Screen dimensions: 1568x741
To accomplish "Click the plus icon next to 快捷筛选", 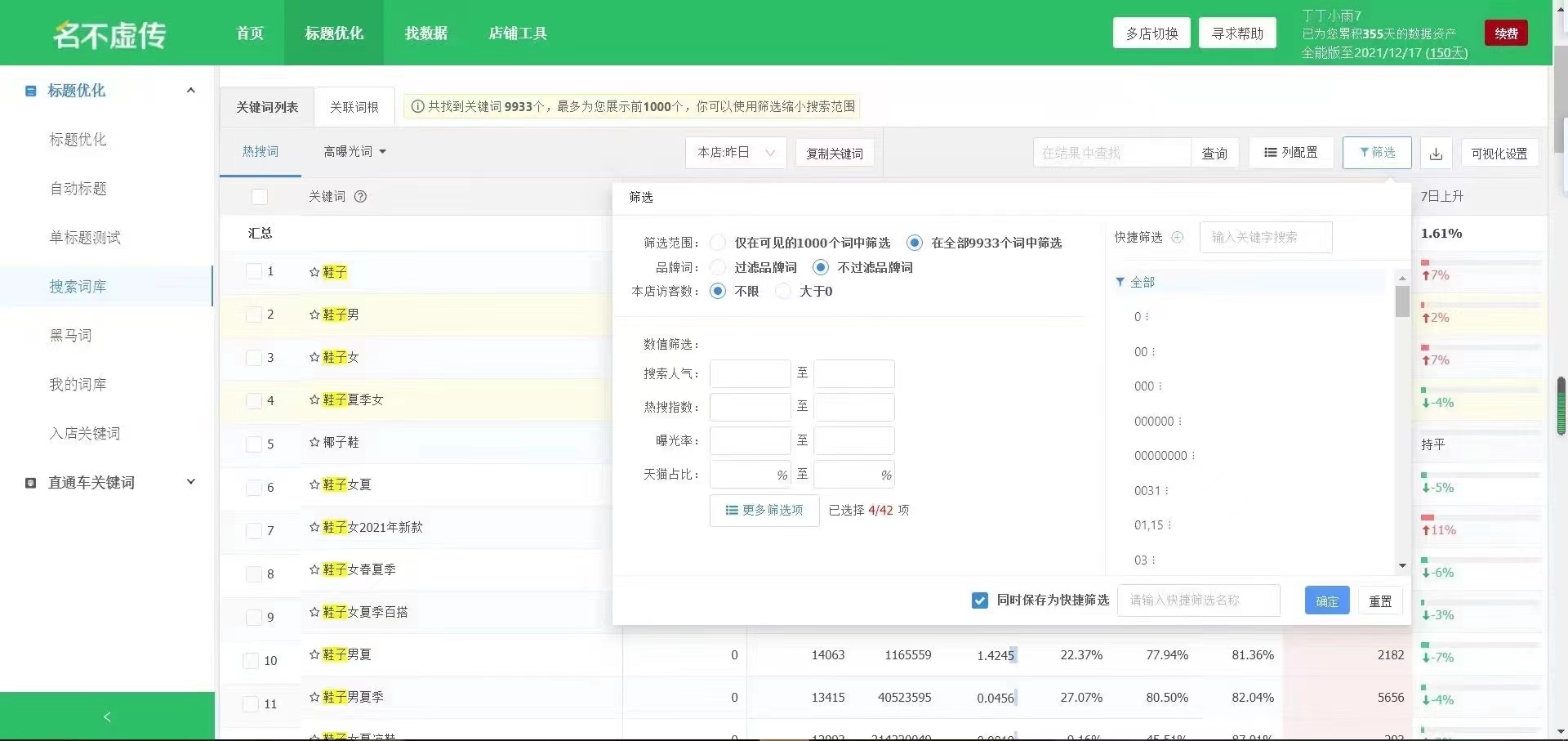I will (x=1177, y=238).
